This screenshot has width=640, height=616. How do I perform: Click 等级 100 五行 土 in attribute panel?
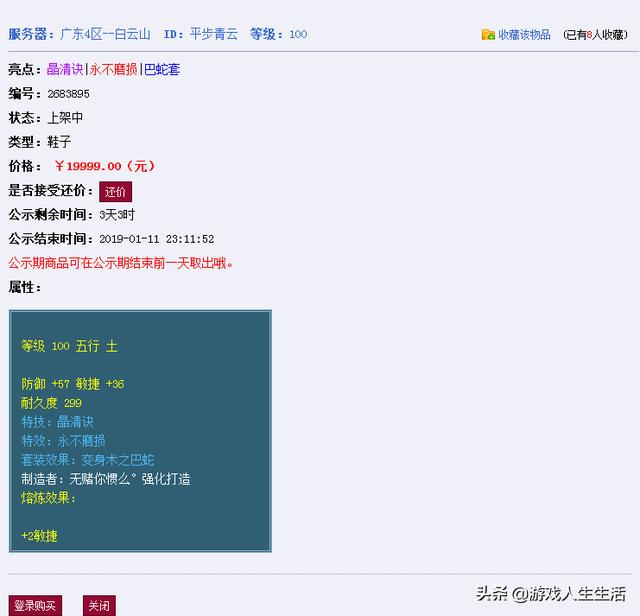coord(69,346)
